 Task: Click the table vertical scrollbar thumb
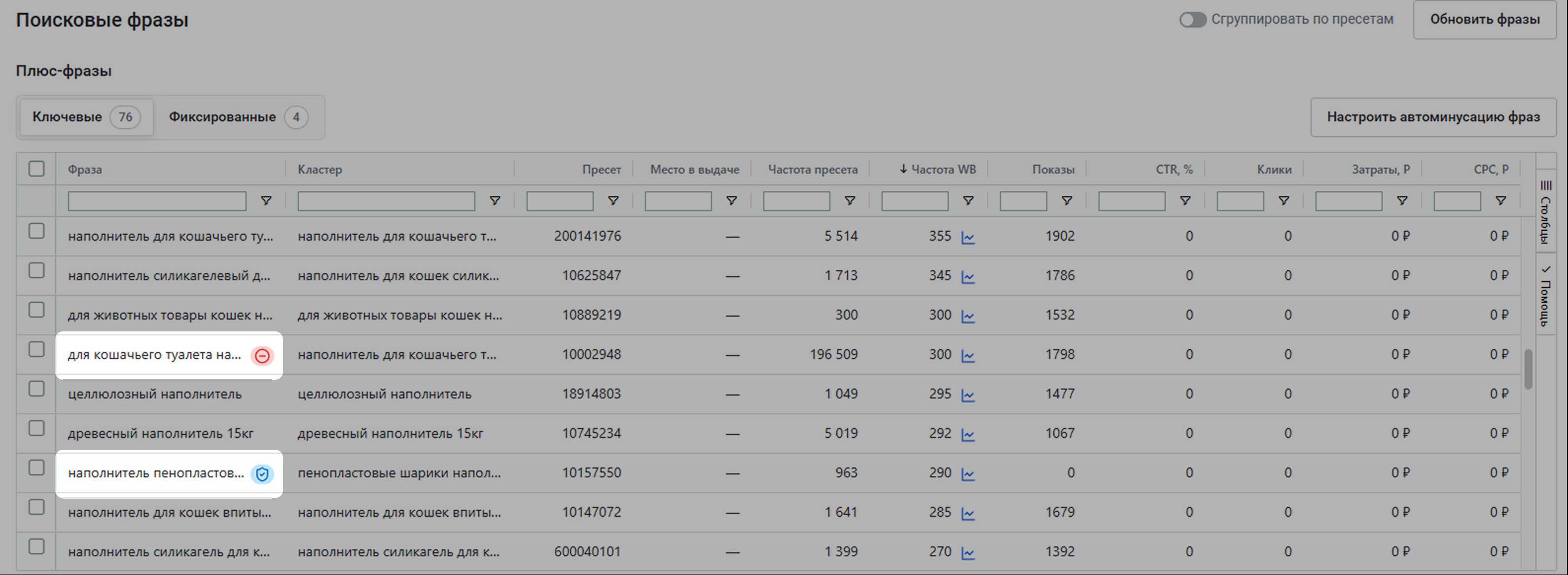pyautogui.click(x=1528, y=369)
